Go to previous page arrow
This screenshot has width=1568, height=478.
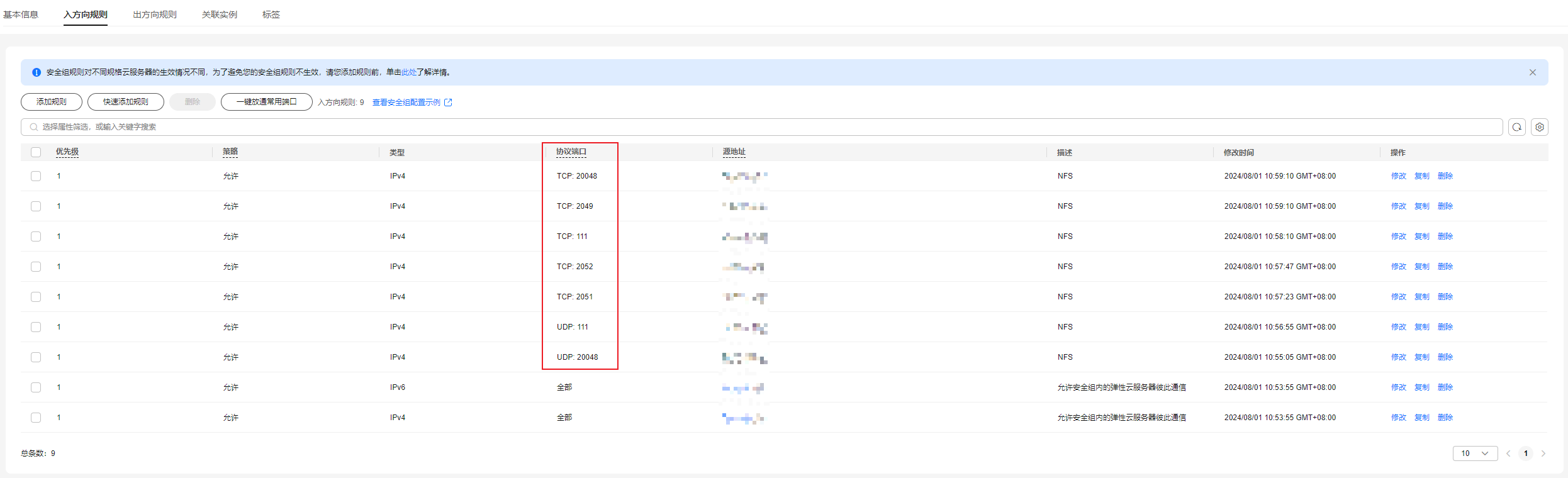point(1508,453)
